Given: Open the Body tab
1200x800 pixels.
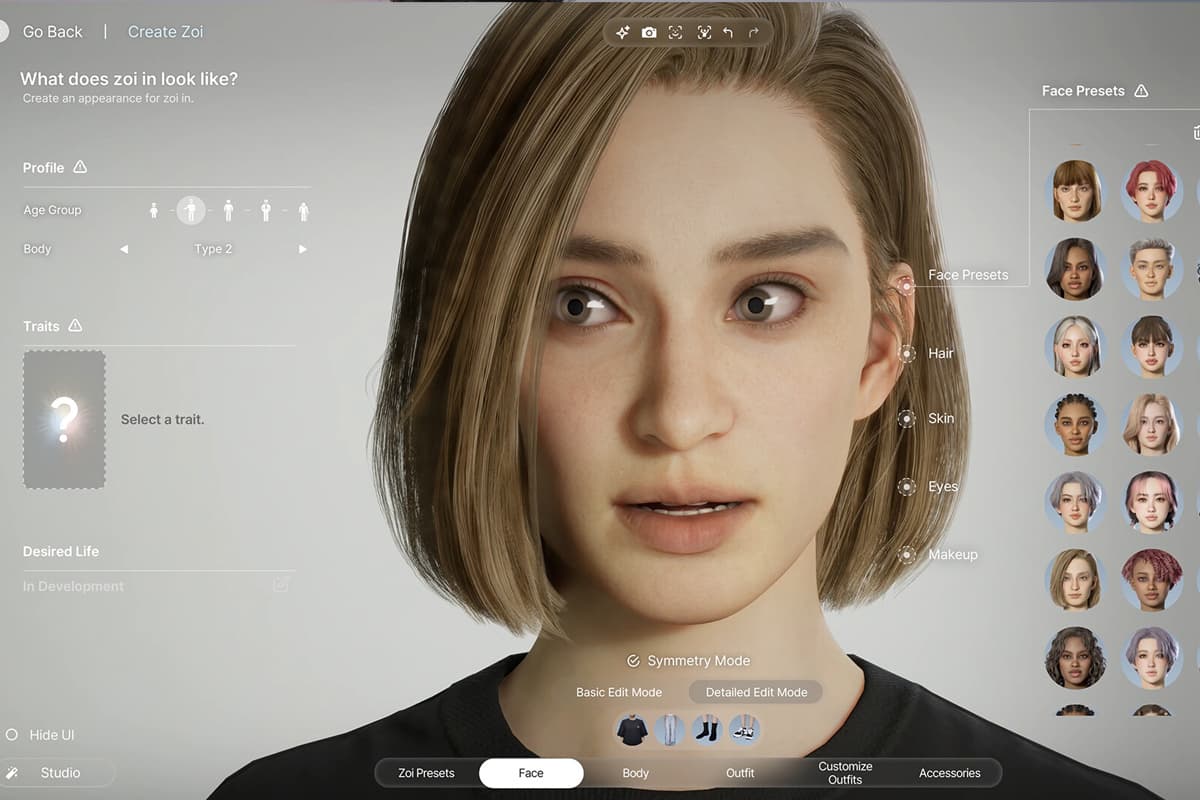Looking at the screenshot, I should tap(635, 773).
